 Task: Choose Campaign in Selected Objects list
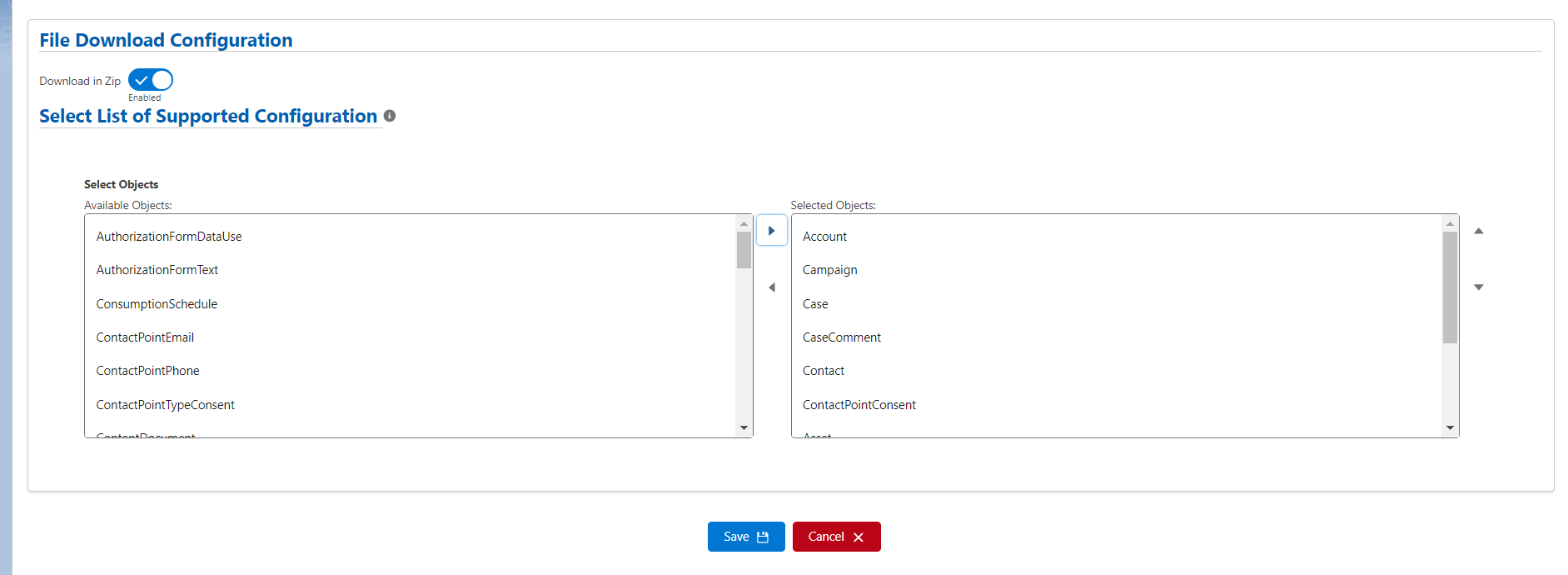(829, 270)
